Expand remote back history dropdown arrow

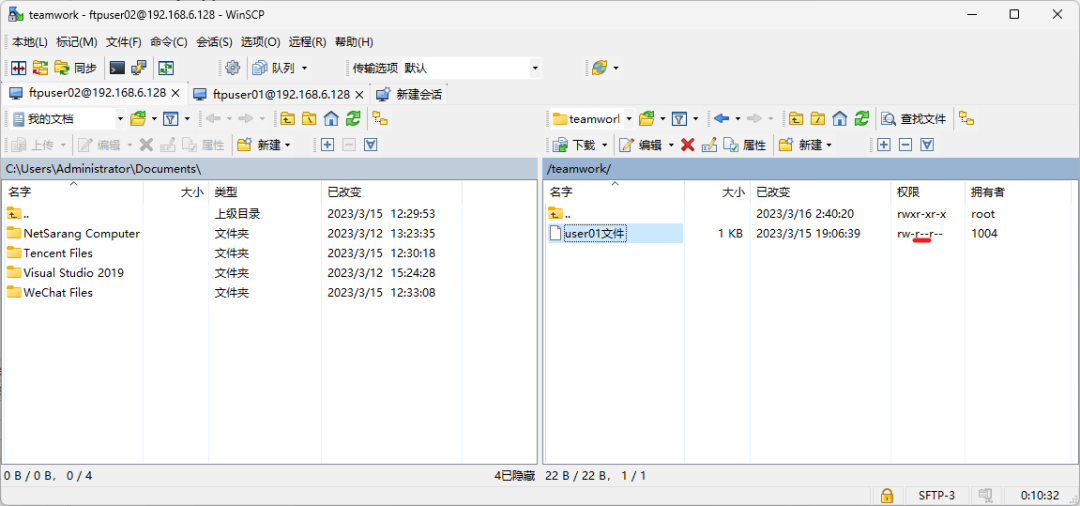pyautogui.click(x=738, y=119)
